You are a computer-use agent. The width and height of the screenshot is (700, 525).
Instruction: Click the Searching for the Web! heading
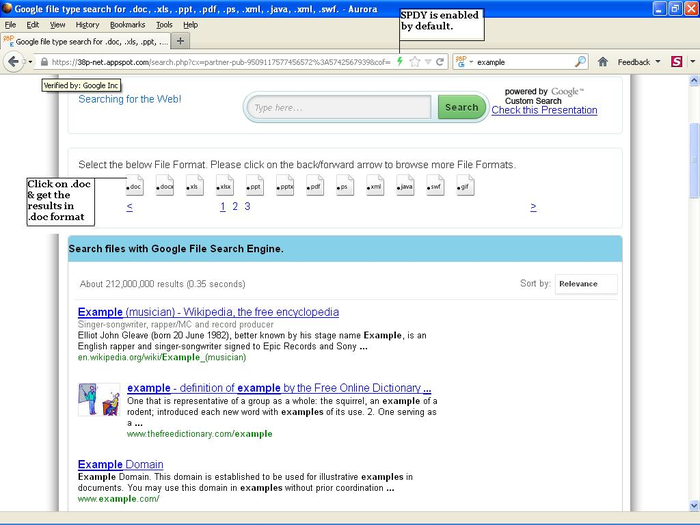point(130,99)
